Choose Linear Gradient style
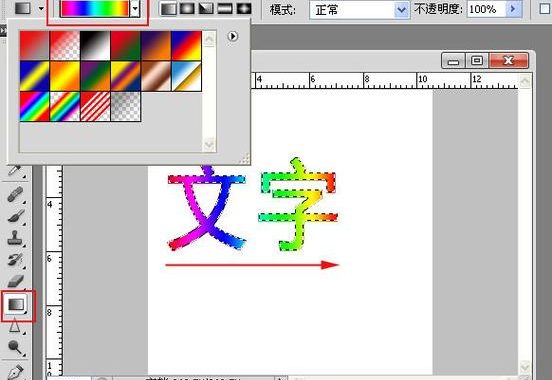The height and width of the screenshot is (380, 552). click(x=168, y=9)
